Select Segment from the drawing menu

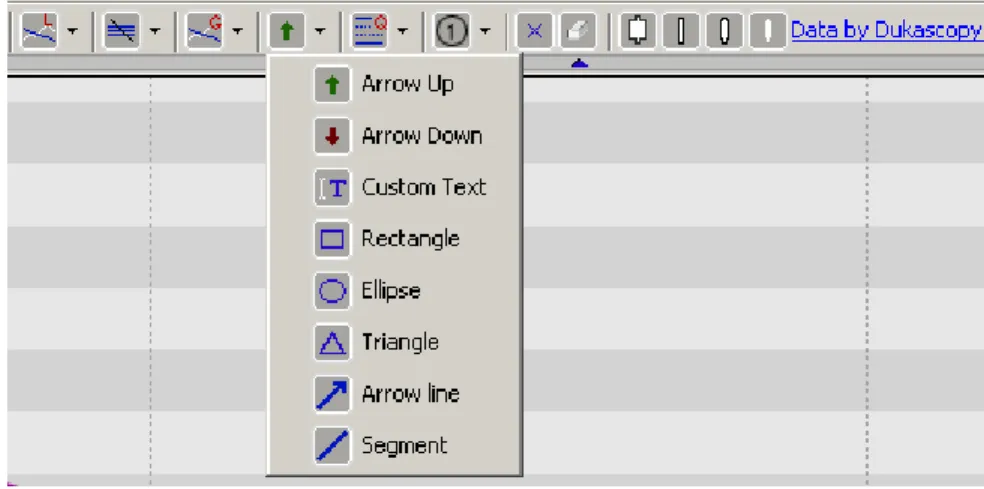(x=394, y=446)
